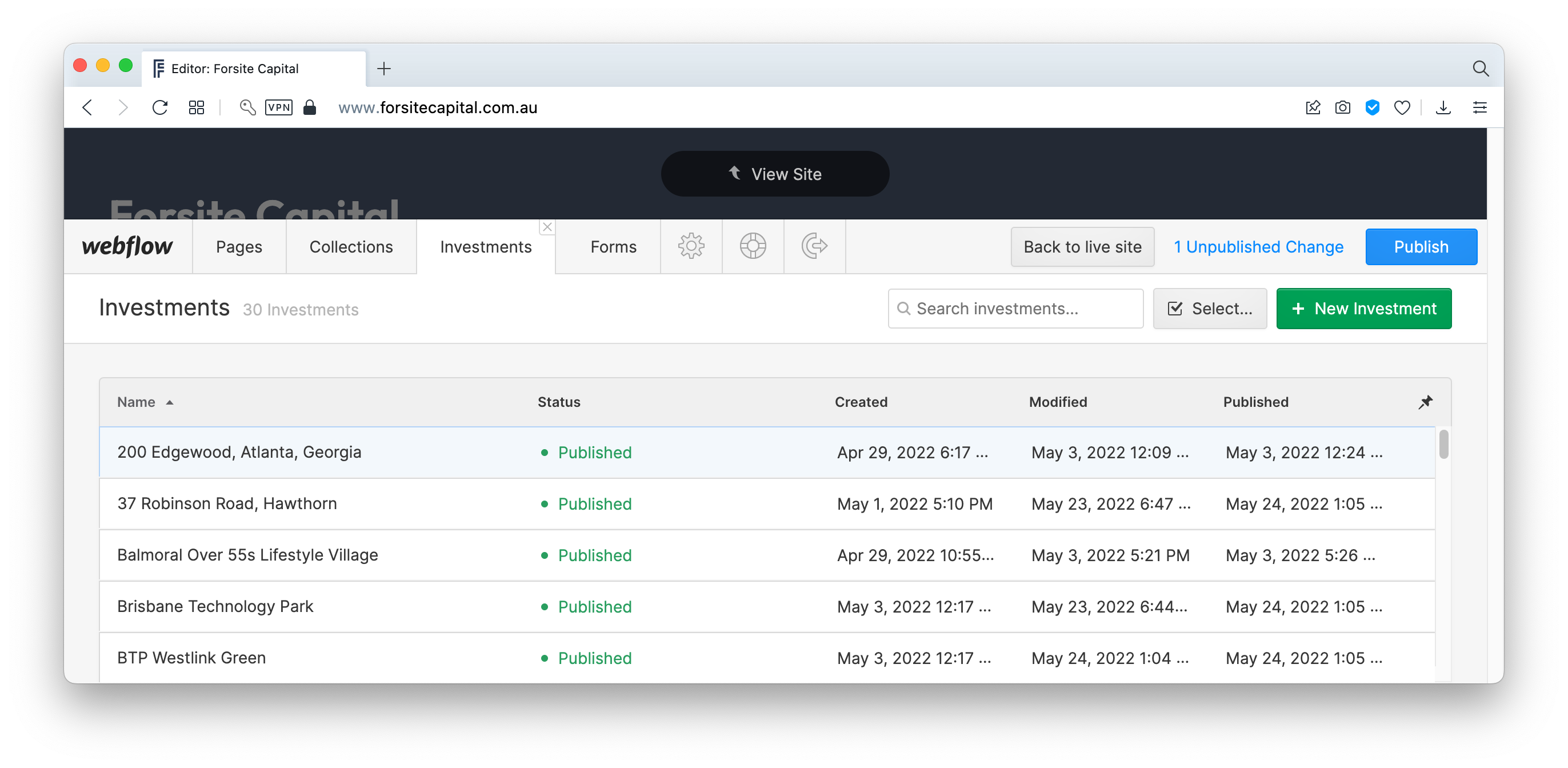The width and height of the screenshot is (1568, 768).
Task: Toggle the VPN badge
Action: 279,108
